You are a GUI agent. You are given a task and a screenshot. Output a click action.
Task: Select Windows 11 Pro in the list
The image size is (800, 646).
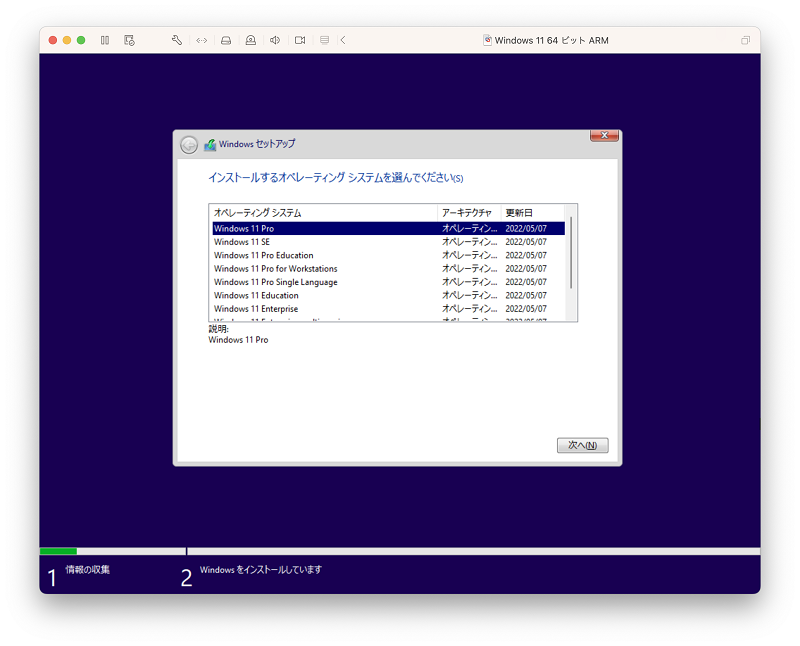coord(388,229)
